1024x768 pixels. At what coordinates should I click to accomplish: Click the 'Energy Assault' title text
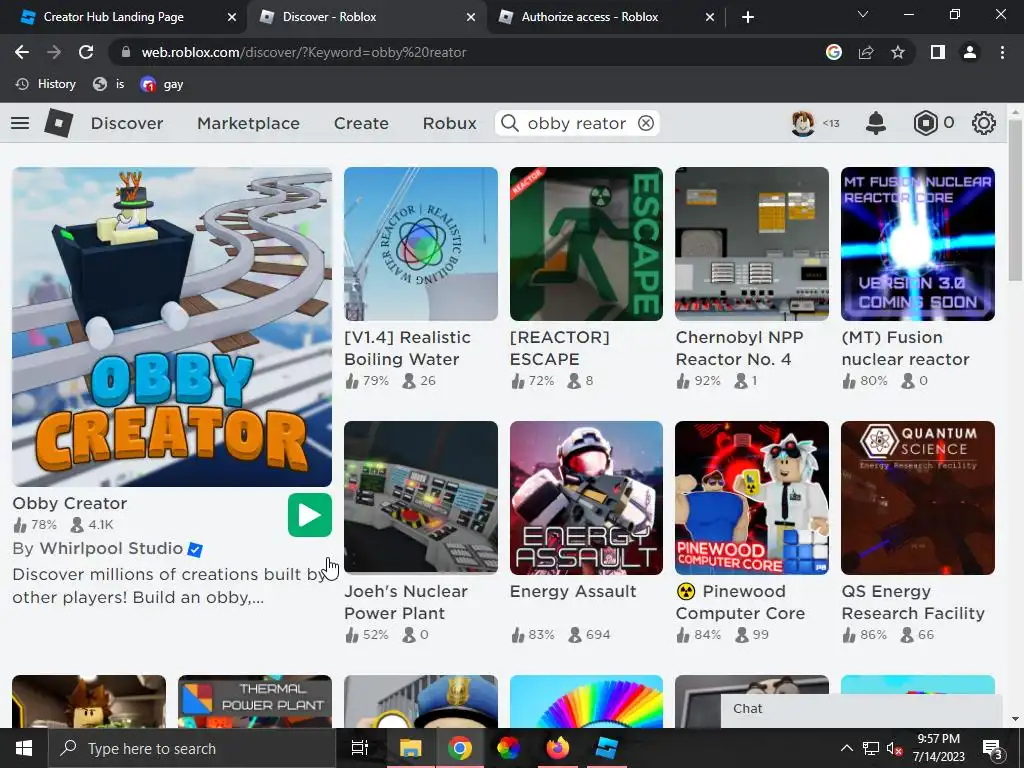tap(573, 591)
